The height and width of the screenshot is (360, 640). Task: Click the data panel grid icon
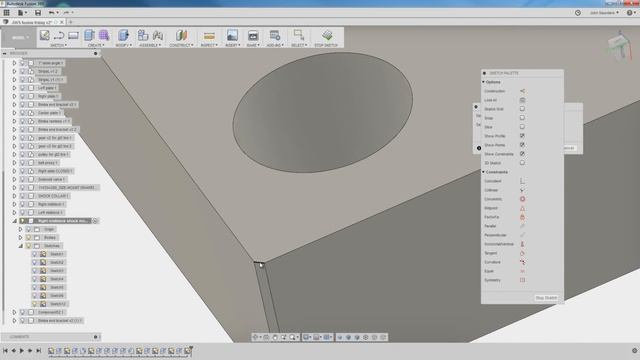click(7, 13)
